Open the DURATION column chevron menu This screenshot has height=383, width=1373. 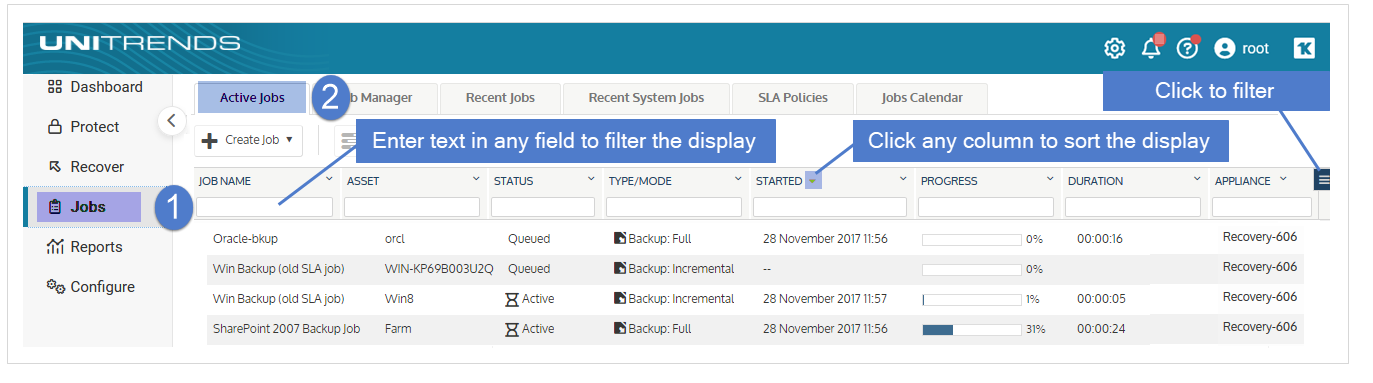[1197, 179]
